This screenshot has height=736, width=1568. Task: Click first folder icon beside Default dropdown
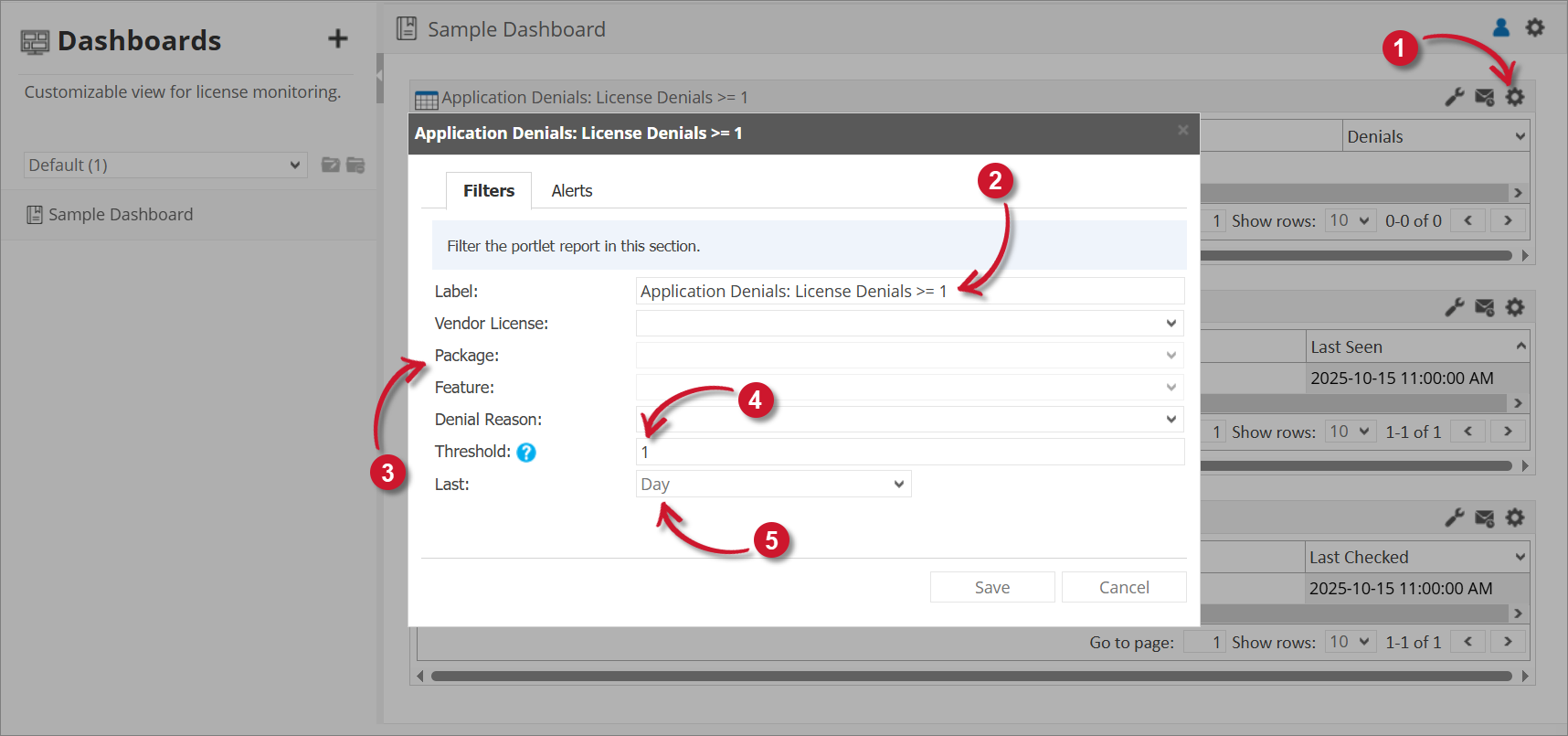tap(331, 165)
